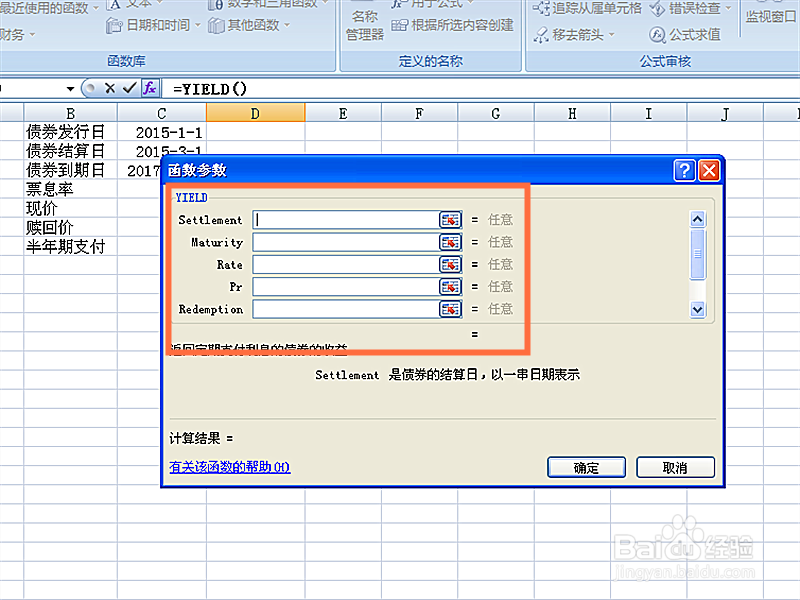Click the formula bar text =YIELD()
The width and height of the screenshot is (800, 600).
pyautogui.click(x=210, y=89)
